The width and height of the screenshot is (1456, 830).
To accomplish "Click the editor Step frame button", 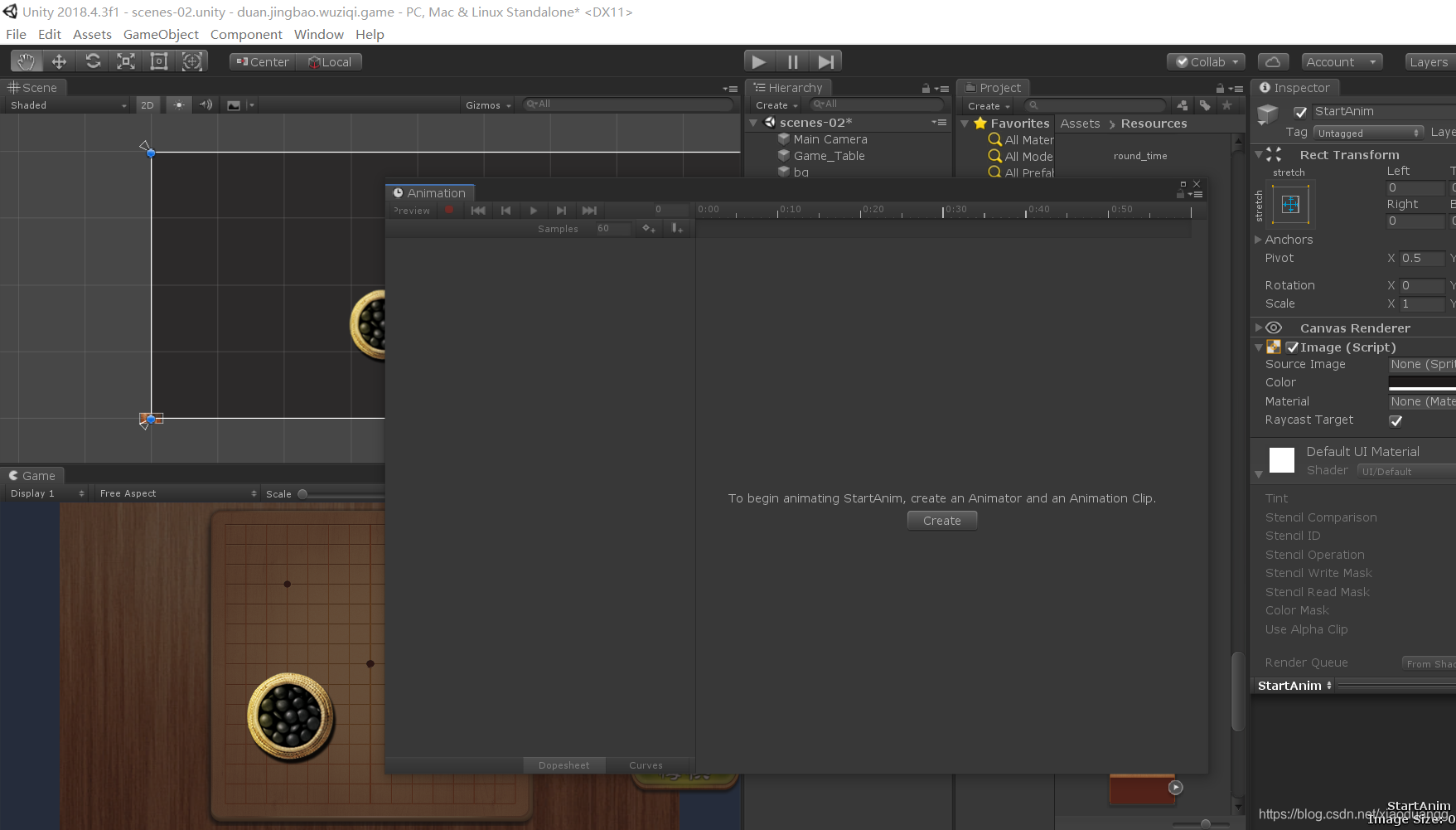I will (825, 61).
